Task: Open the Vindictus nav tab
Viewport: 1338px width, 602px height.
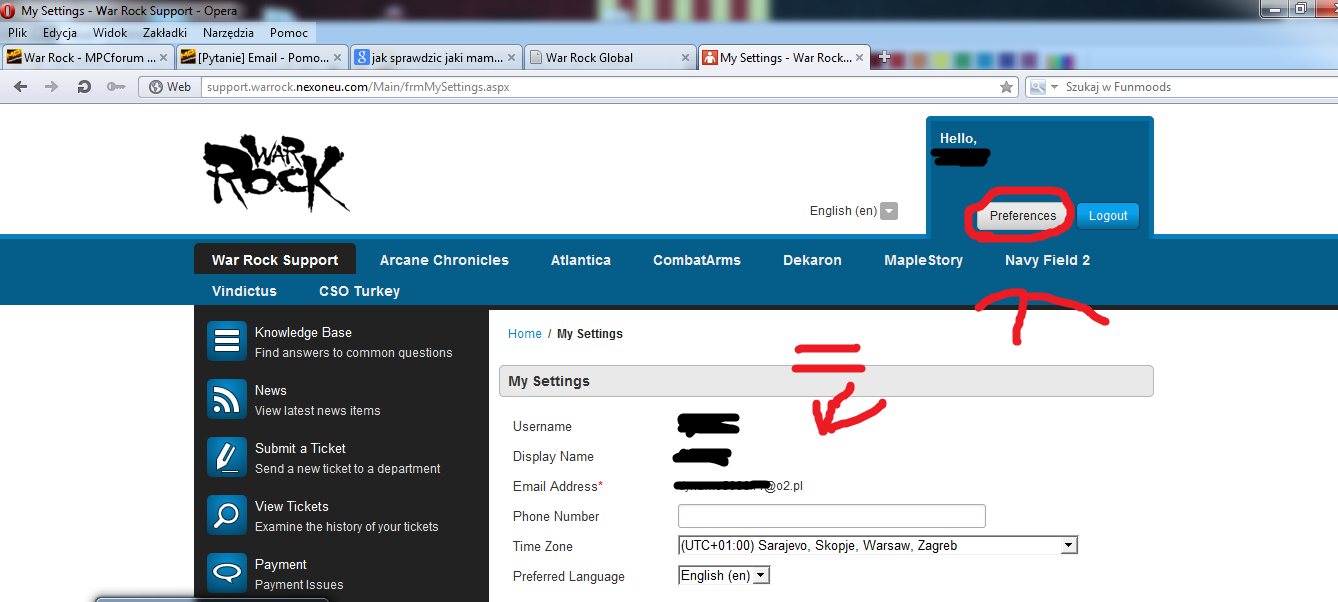Action: (244, 291)
